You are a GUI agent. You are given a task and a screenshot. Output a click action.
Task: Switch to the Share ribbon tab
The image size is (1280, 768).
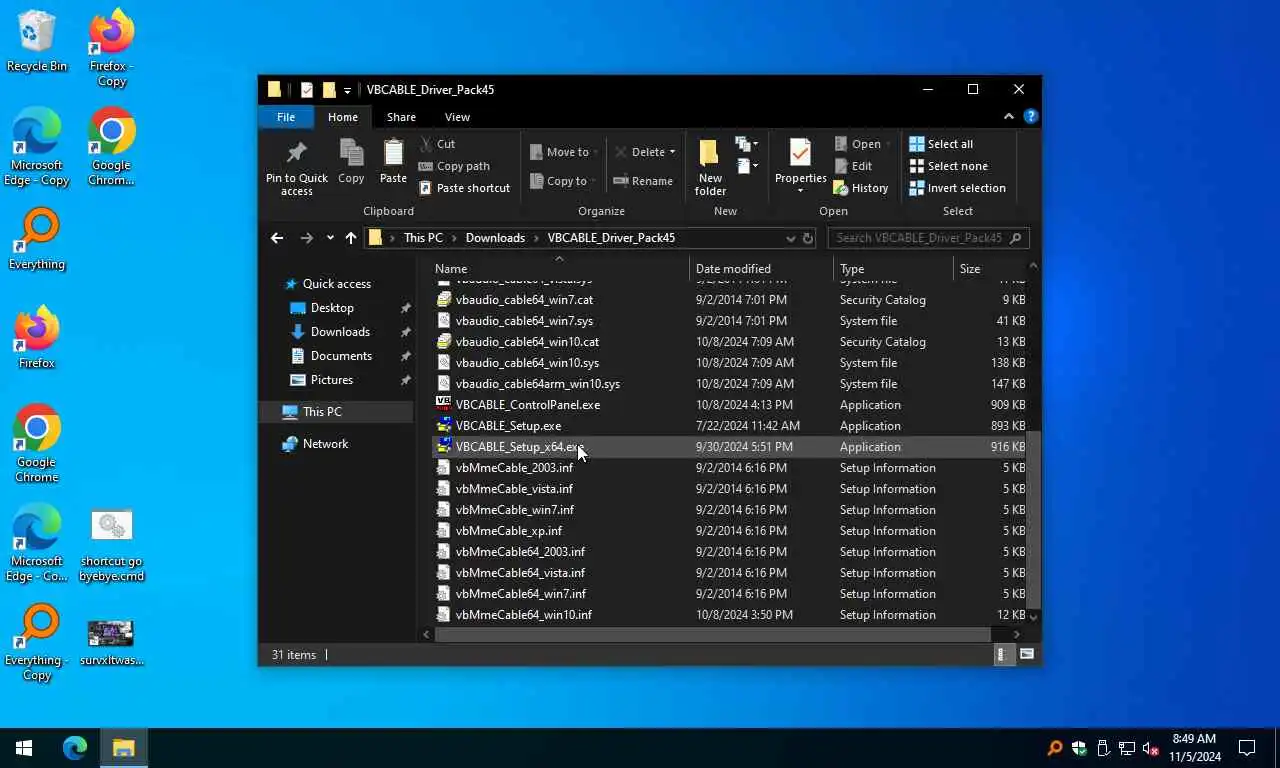(x=401, y=117)
